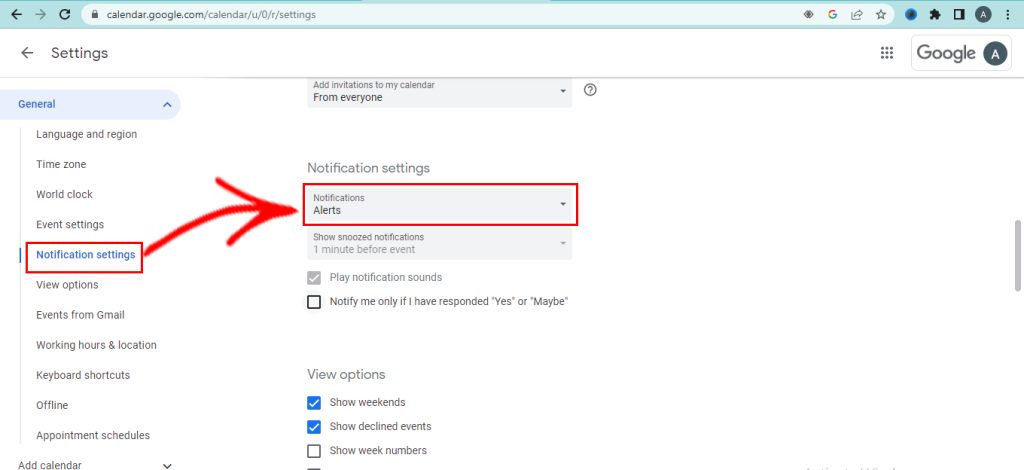
Task: Open the Notifications Alerts dropdown
Action: click(x=440, y=204)
